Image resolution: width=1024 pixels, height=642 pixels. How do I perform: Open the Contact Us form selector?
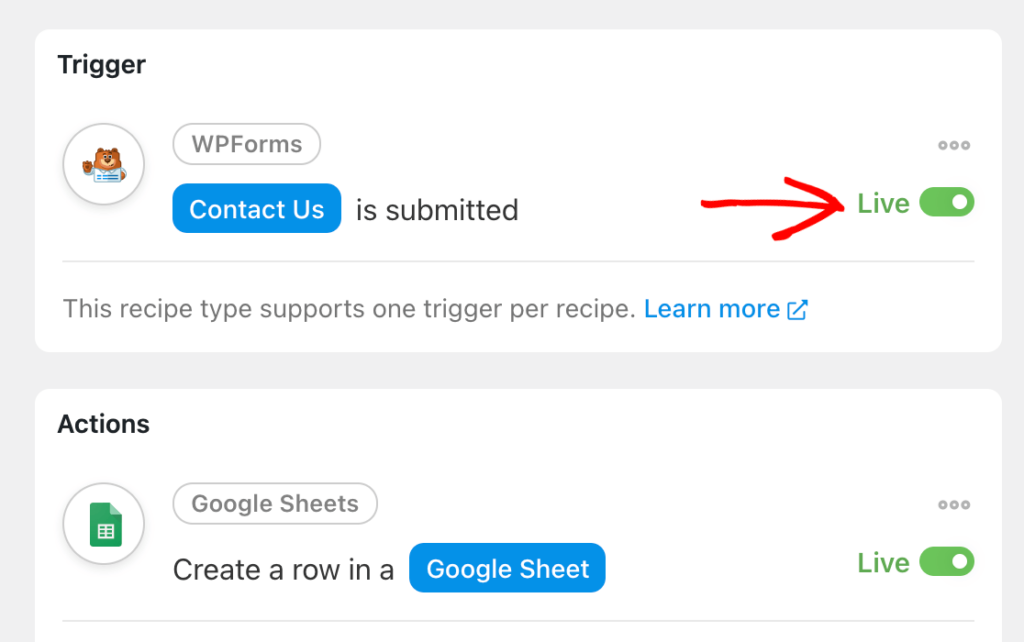256,208
